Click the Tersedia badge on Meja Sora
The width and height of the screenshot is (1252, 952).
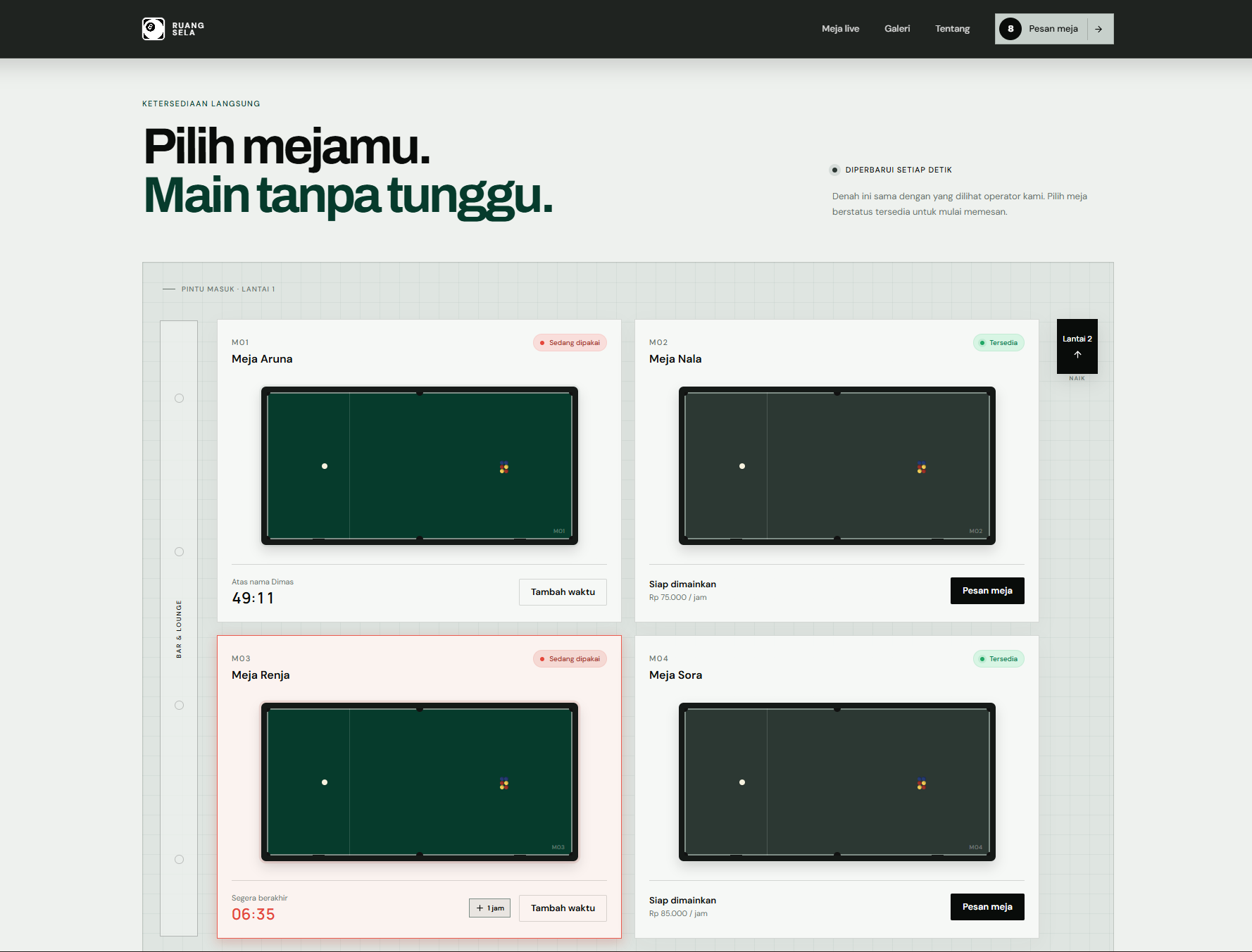pyautogui.click(x=999, y=659)
